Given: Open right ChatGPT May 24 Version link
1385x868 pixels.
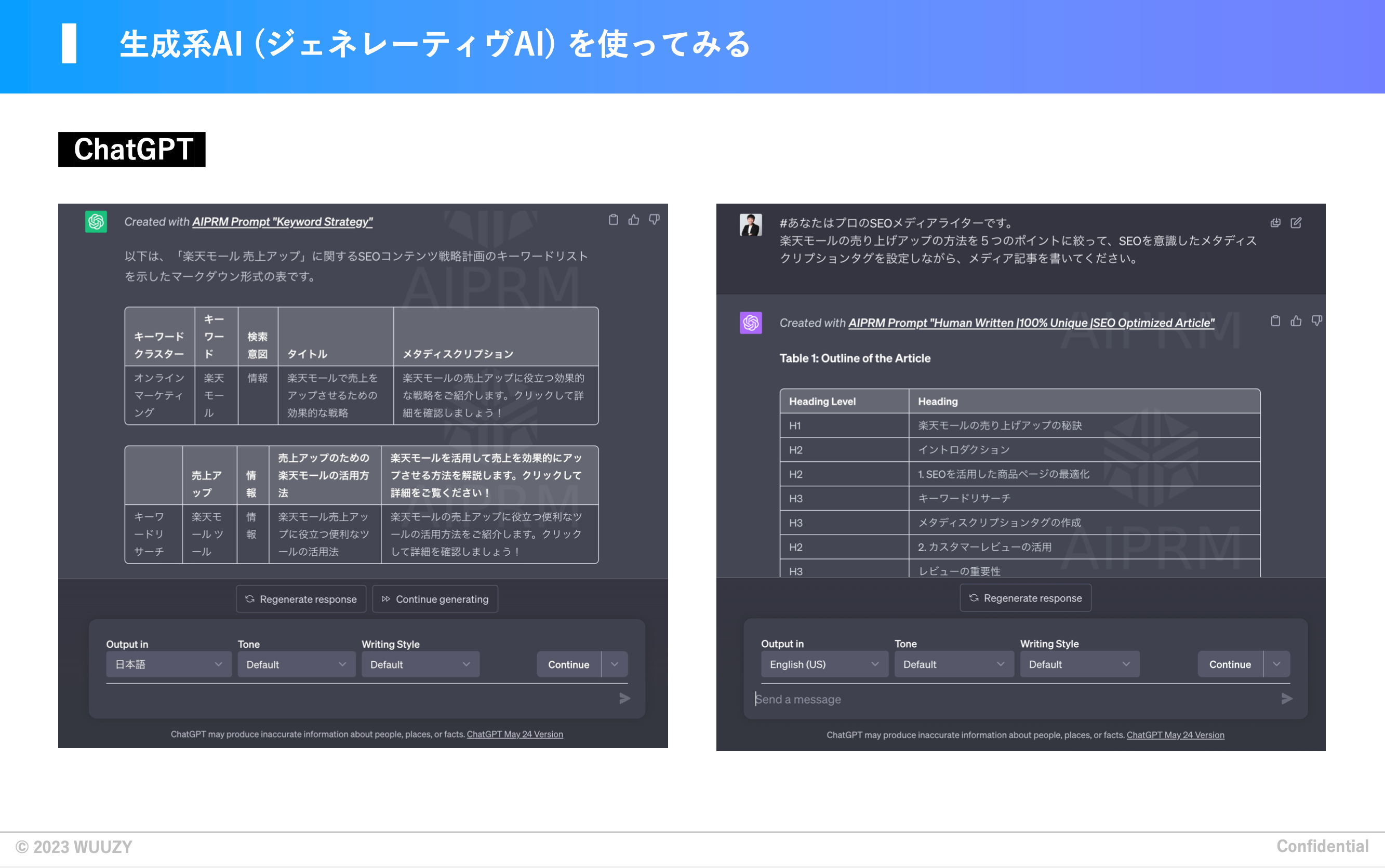Looking at the screenshot, I should [1175, 735].
